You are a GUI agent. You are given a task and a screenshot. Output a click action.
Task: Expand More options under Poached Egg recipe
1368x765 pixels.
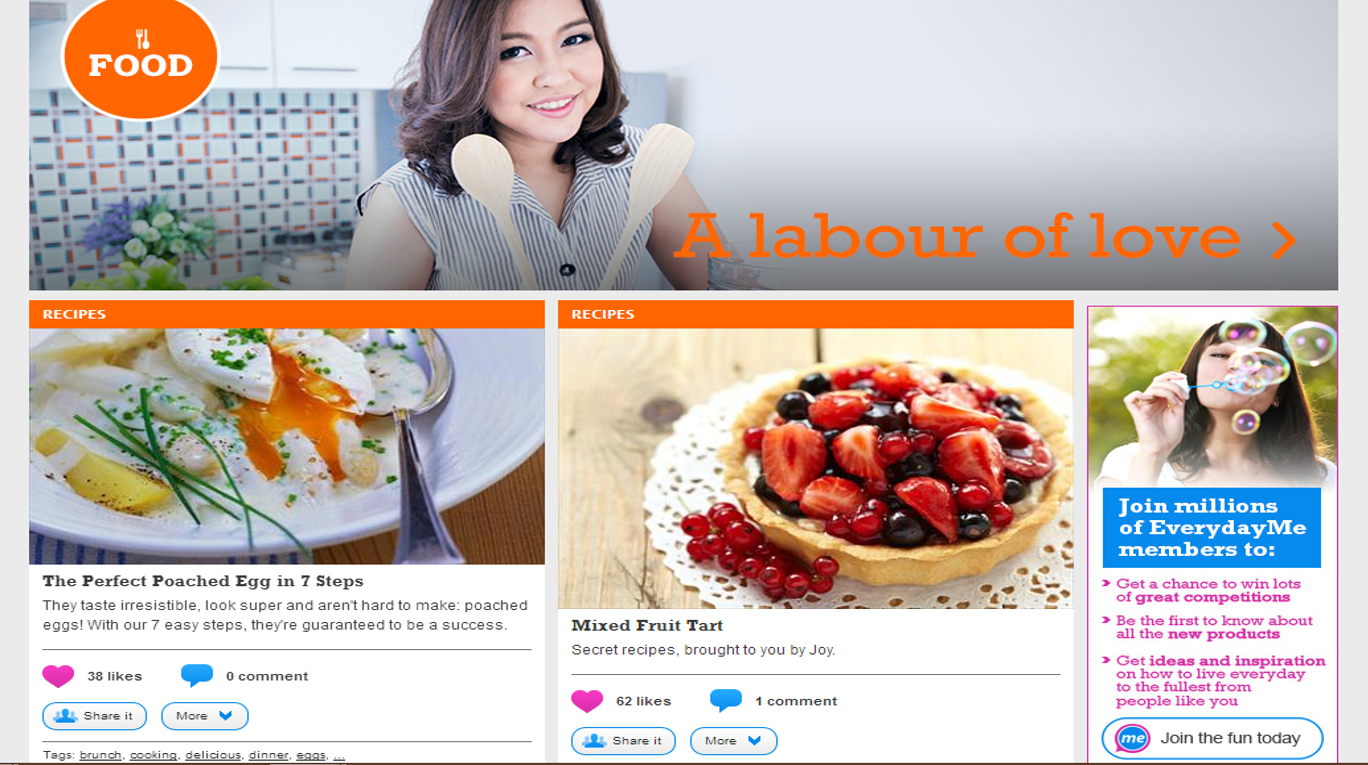(x=204, y=716)
